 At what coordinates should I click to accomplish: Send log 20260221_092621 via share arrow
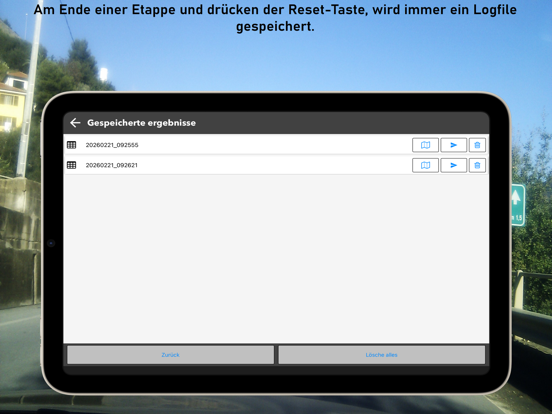(x=453, y=165)
